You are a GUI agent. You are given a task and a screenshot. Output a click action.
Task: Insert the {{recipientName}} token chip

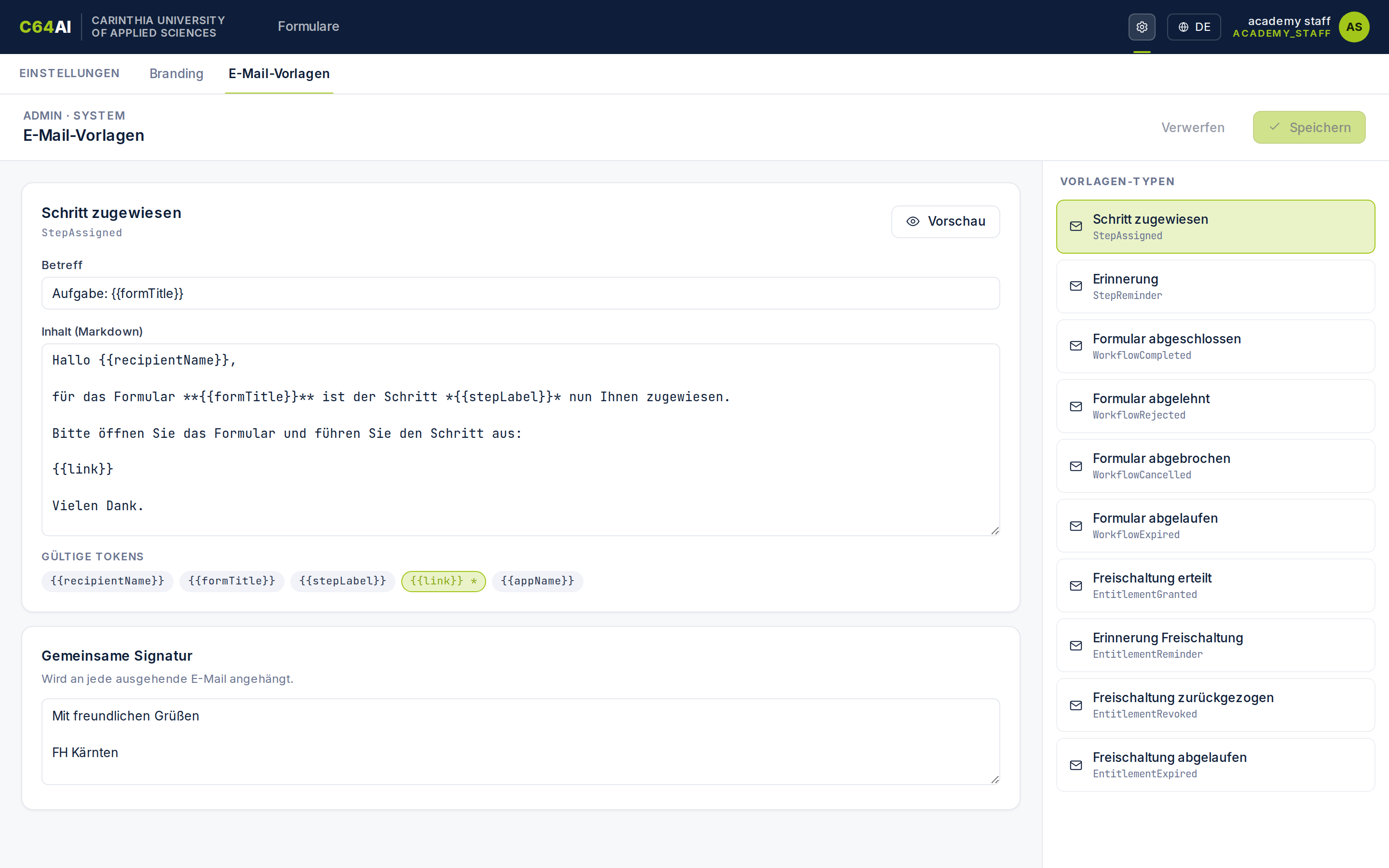108,581
